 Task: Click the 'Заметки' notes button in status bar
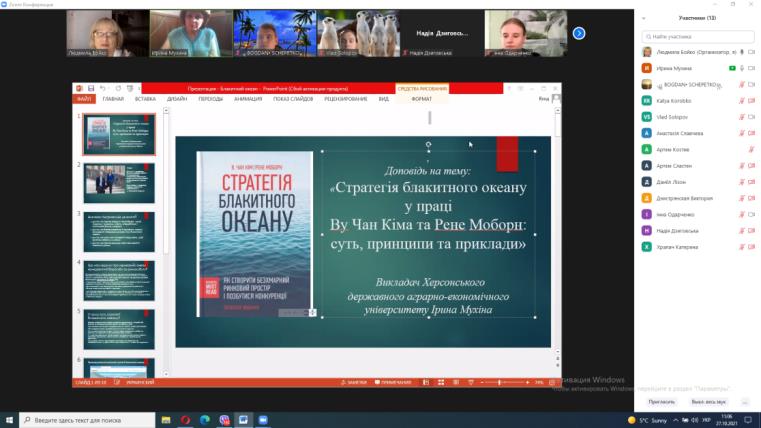pos(354,382)
